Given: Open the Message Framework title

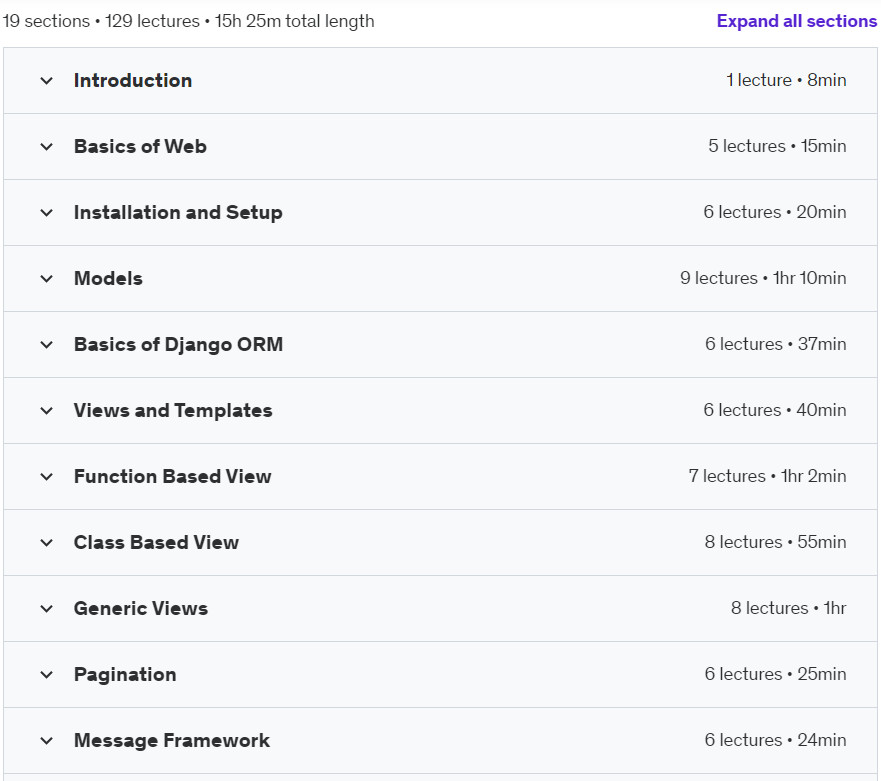Looking at the screenshot, I should click(171, 740).
